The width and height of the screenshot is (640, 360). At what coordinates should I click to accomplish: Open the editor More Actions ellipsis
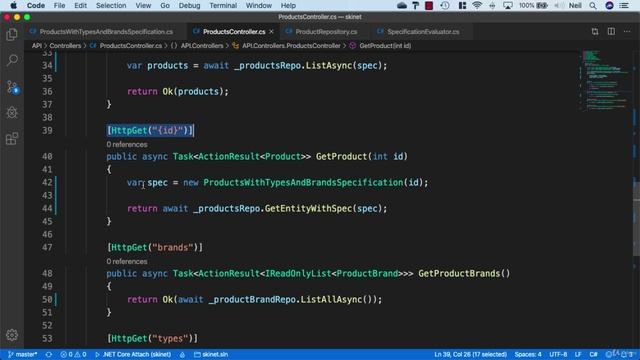click(x=627, y=31)
